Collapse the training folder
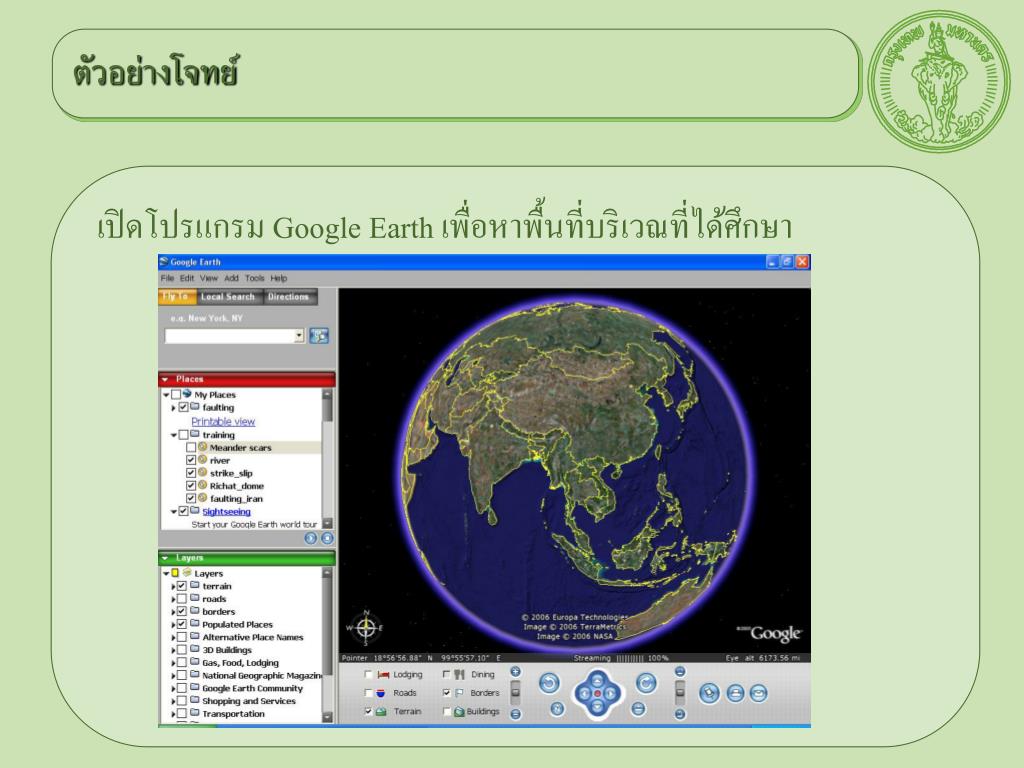Screen dimensions: 1024x768 pos(174,435)
